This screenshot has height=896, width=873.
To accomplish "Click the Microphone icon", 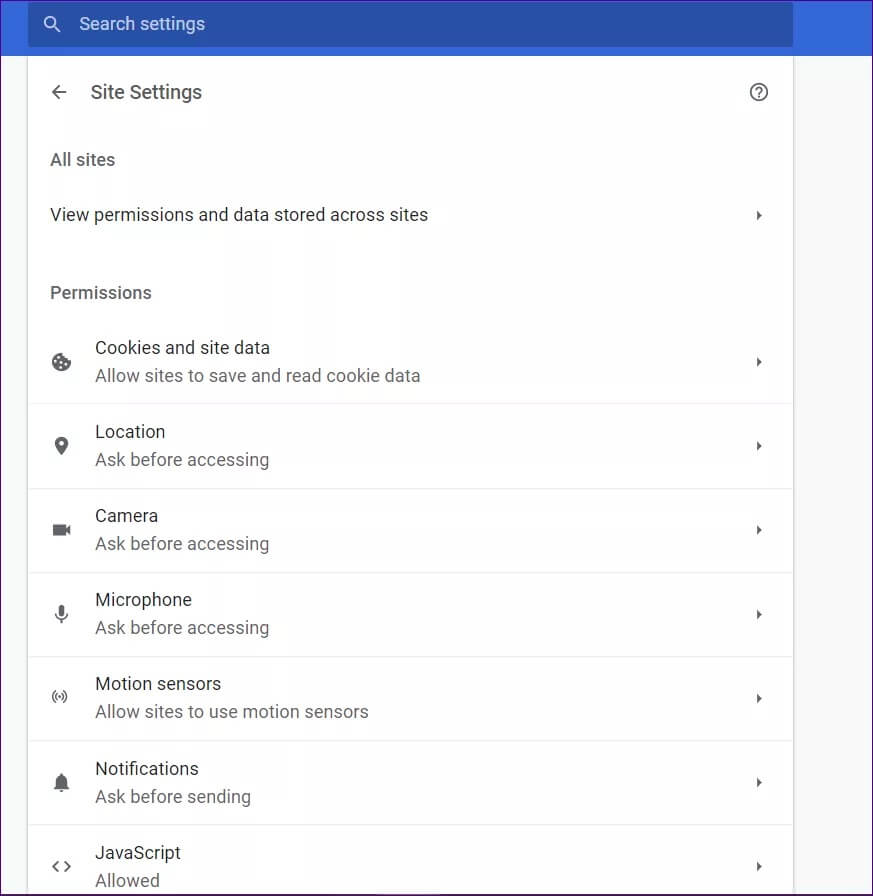I will (61, 614).
